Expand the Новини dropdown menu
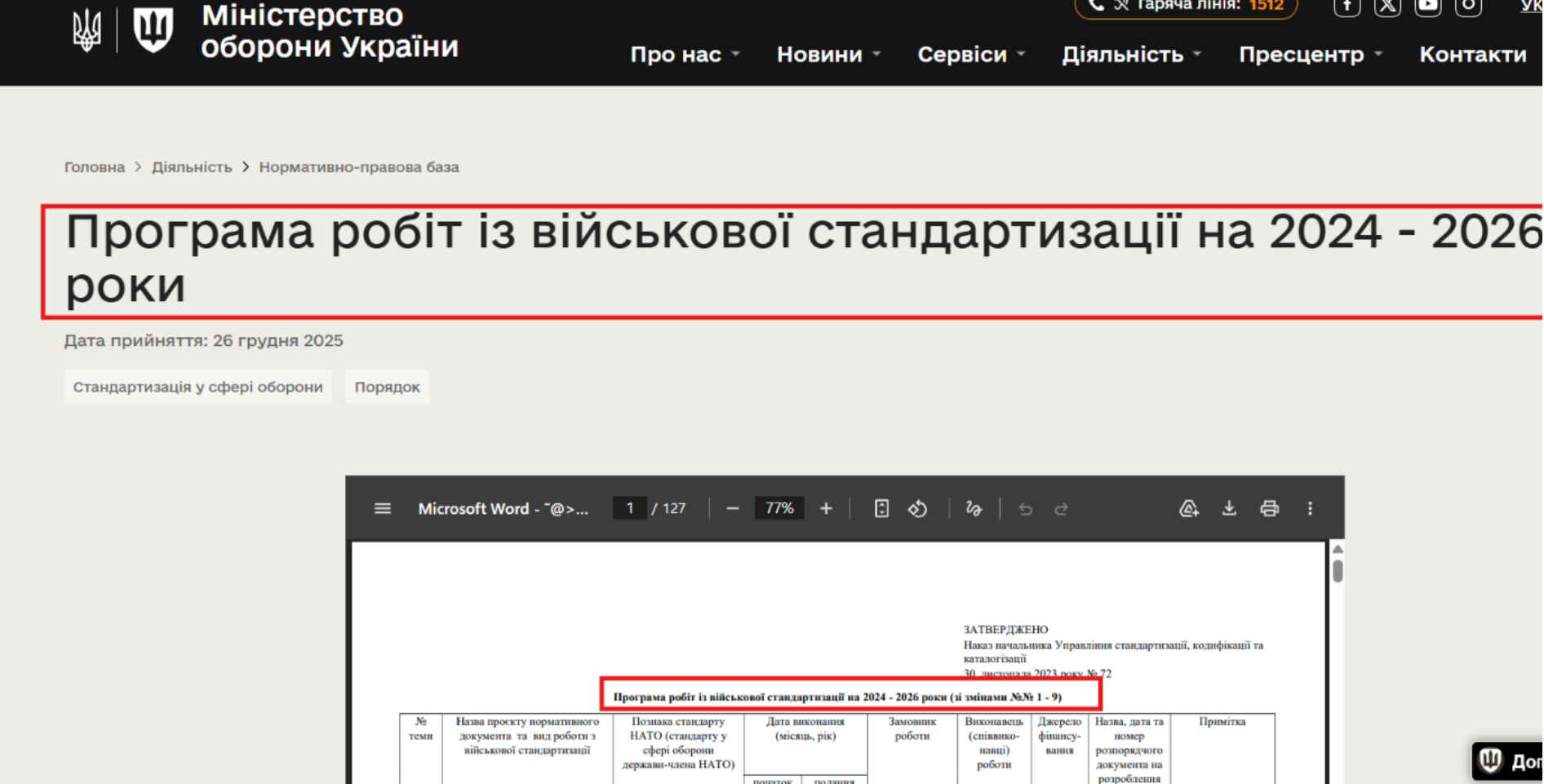This screenshot has height=784, width=1544. [828, 55]
